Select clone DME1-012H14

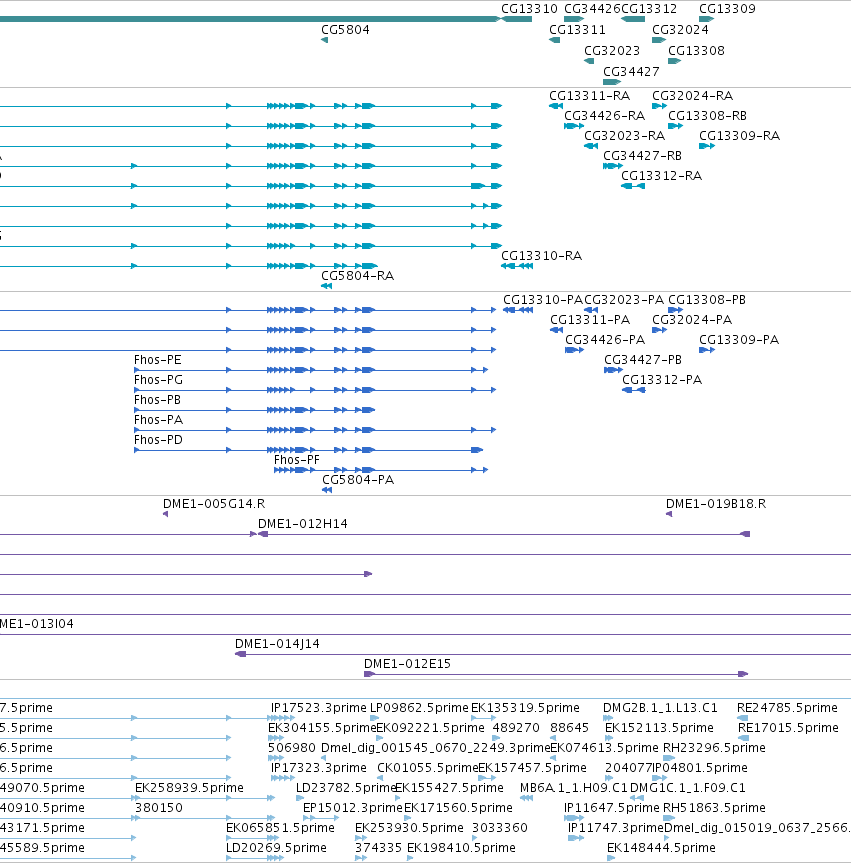[303, 524]
